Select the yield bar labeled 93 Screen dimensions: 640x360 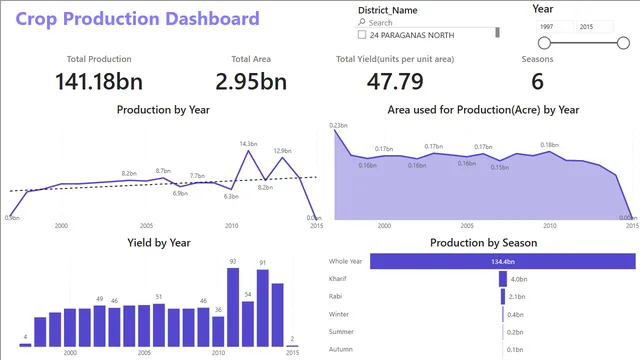point(233,307)
